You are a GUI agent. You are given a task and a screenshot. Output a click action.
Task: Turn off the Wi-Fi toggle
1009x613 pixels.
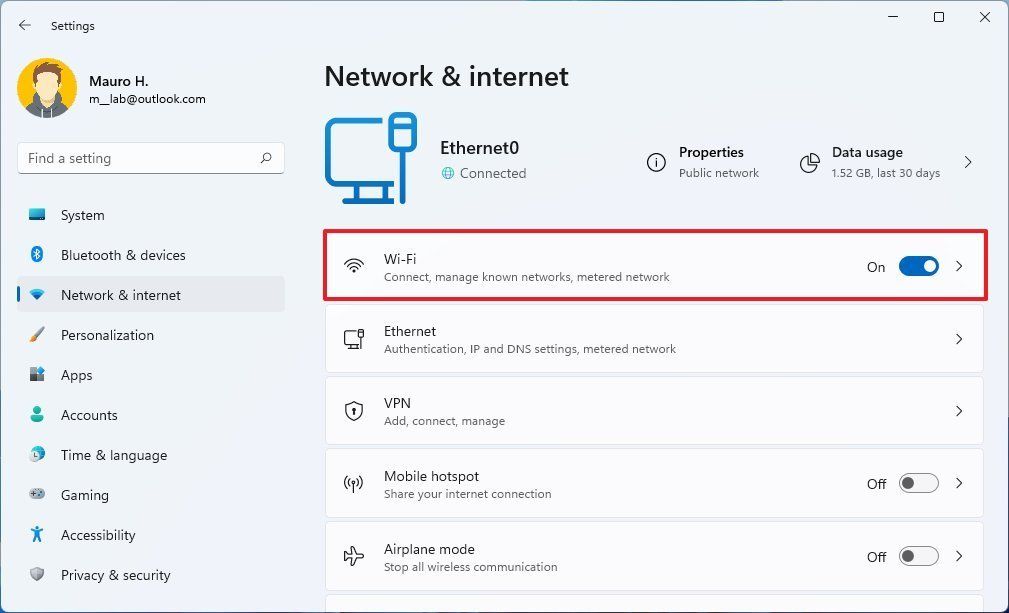pyautogui.click(x=918, y=266)
